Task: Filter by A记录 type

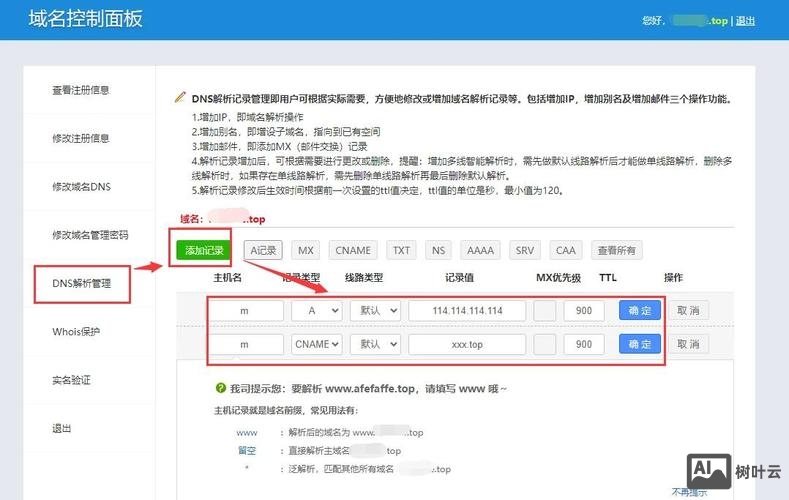Action: (265, 250)
